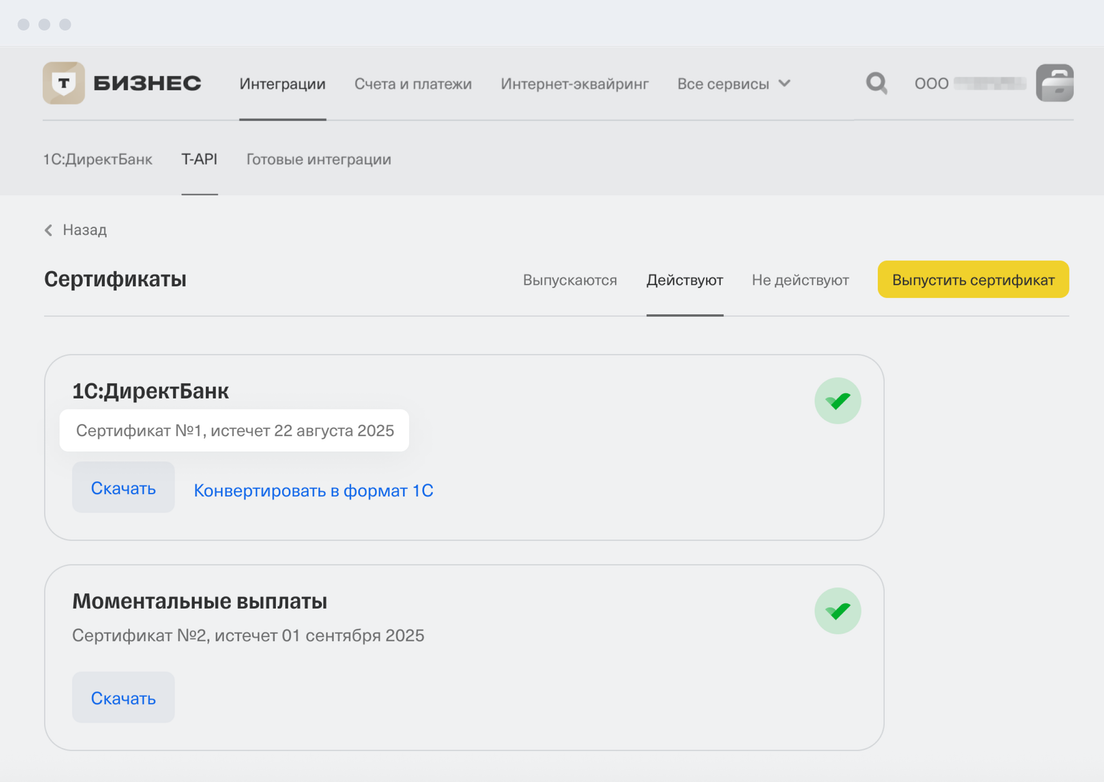The height and width of the screenshot is (782, 1104).
Task: Open search with the magnifier icon
Action: (876, 83)
